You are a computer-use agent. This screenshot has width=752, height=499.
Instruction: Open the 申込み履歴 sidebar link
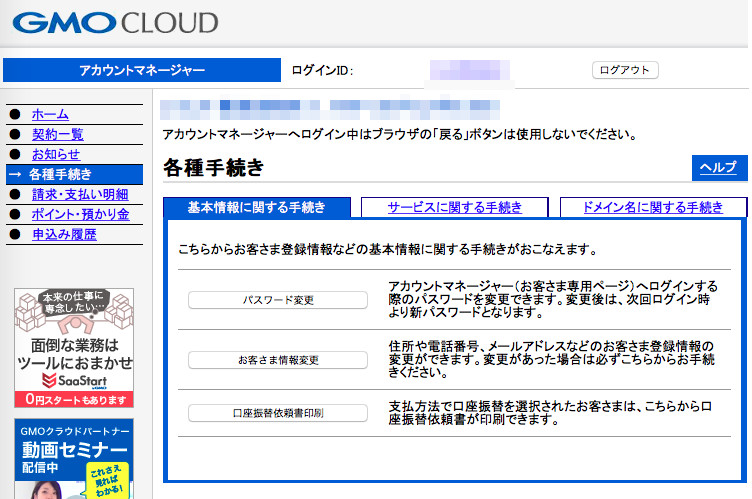point(64,235)
